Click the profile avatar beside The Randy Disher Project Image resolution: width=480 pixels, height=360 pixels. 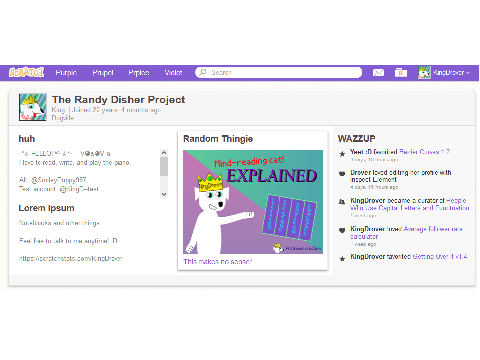pos(33,107)
